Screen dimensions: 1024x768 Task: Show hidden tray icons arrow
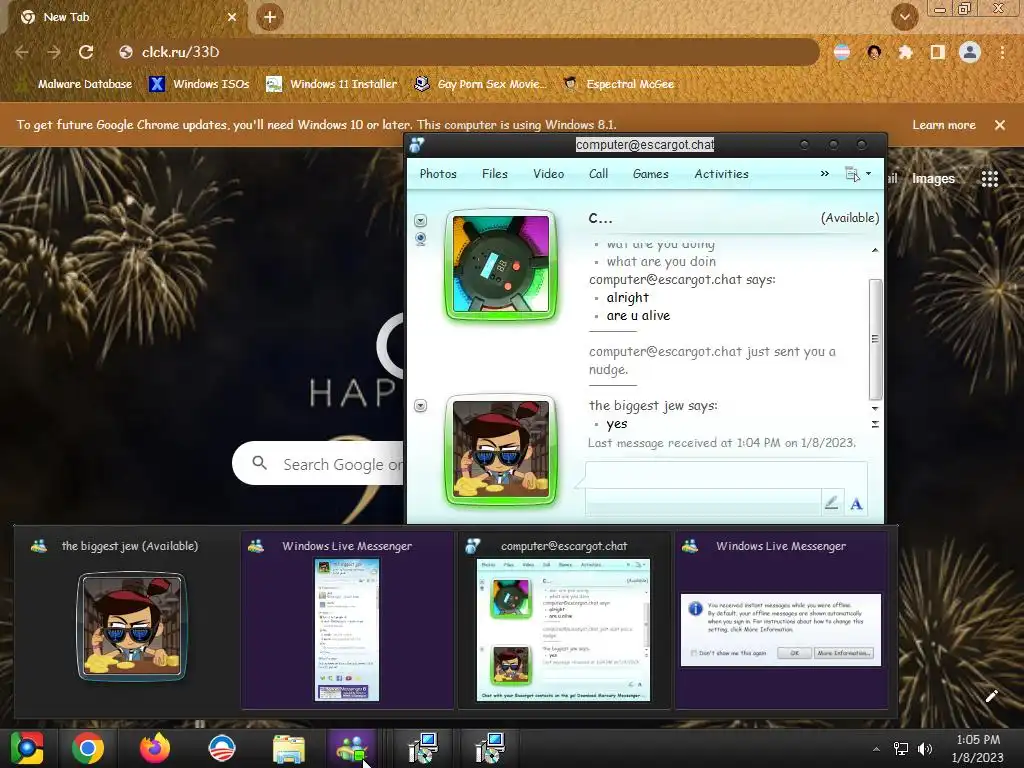pos(876,749)
